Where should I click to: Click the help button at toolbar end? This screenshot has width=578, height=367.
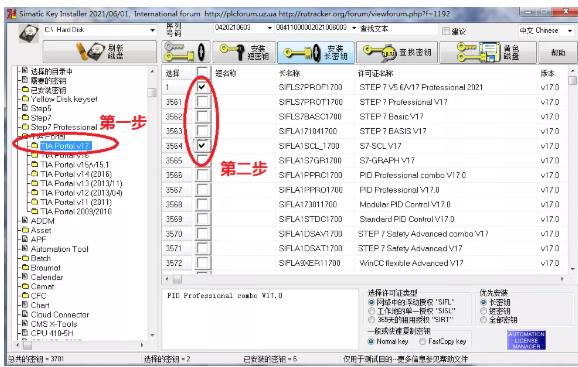tap(557, 52)
